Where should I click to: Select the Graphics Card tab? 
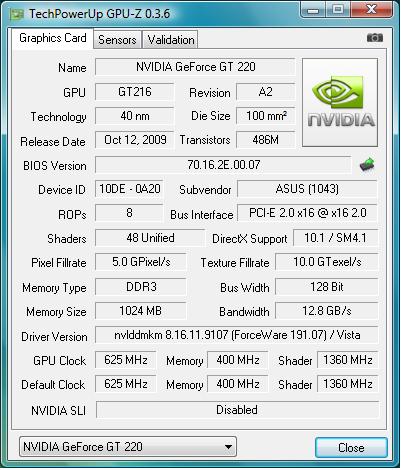pos(53,38)
